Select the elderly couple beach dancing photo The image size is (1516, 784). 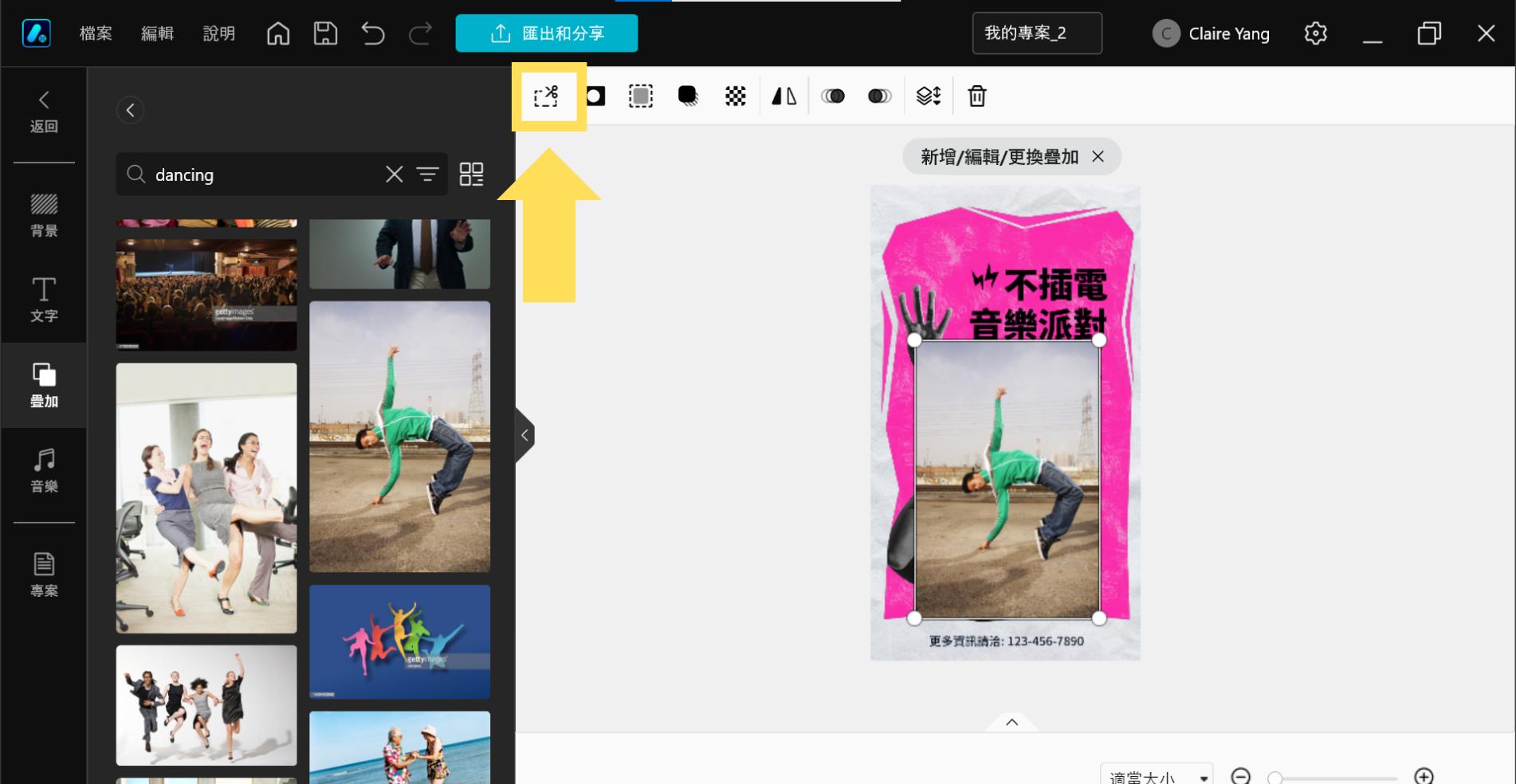pyautogui.click(x=399, y=747)
